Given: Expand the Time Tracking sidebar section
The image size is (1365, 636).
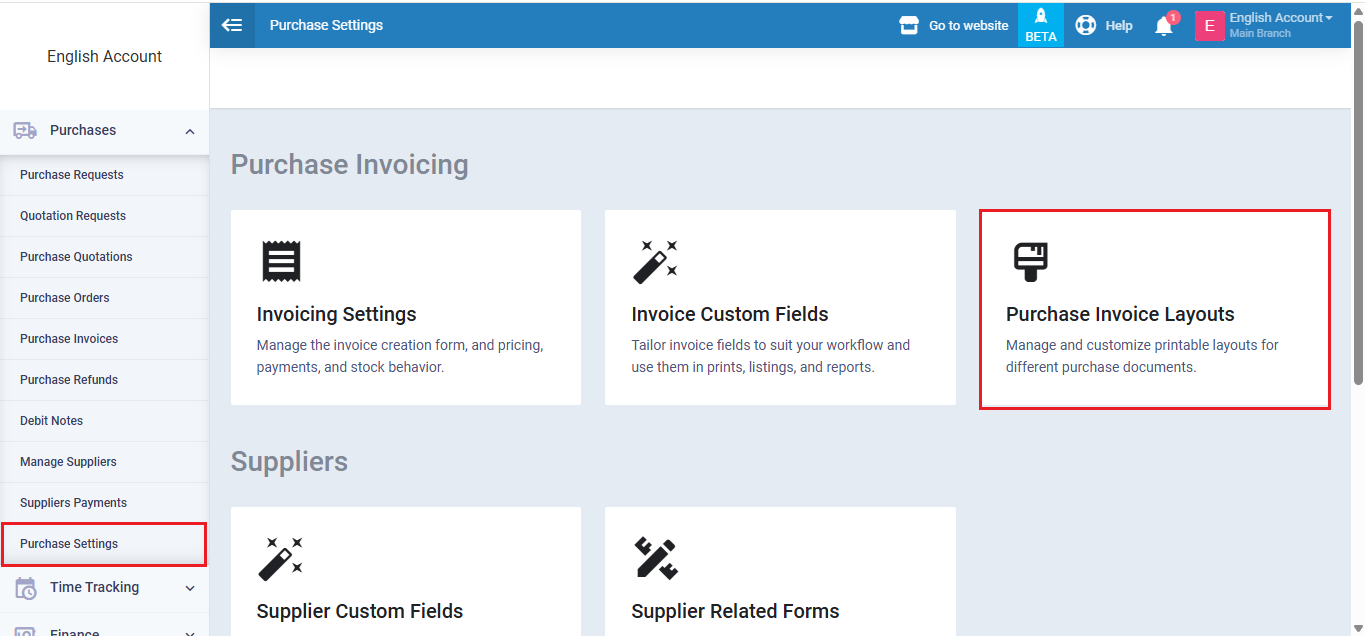Looking at the screenshot, I should click(190, 588).
